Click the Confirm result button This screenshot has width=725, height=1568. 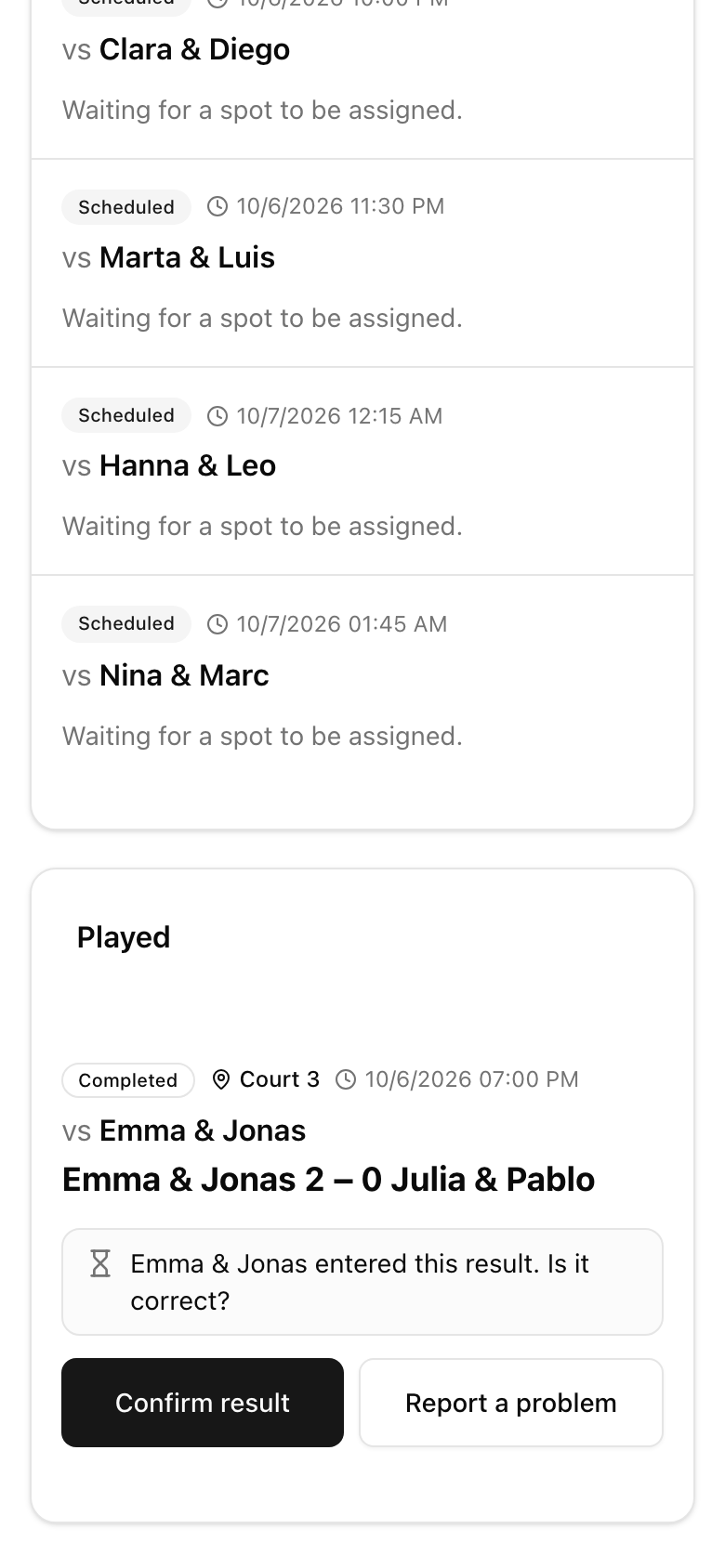[x=203, y=1403]
